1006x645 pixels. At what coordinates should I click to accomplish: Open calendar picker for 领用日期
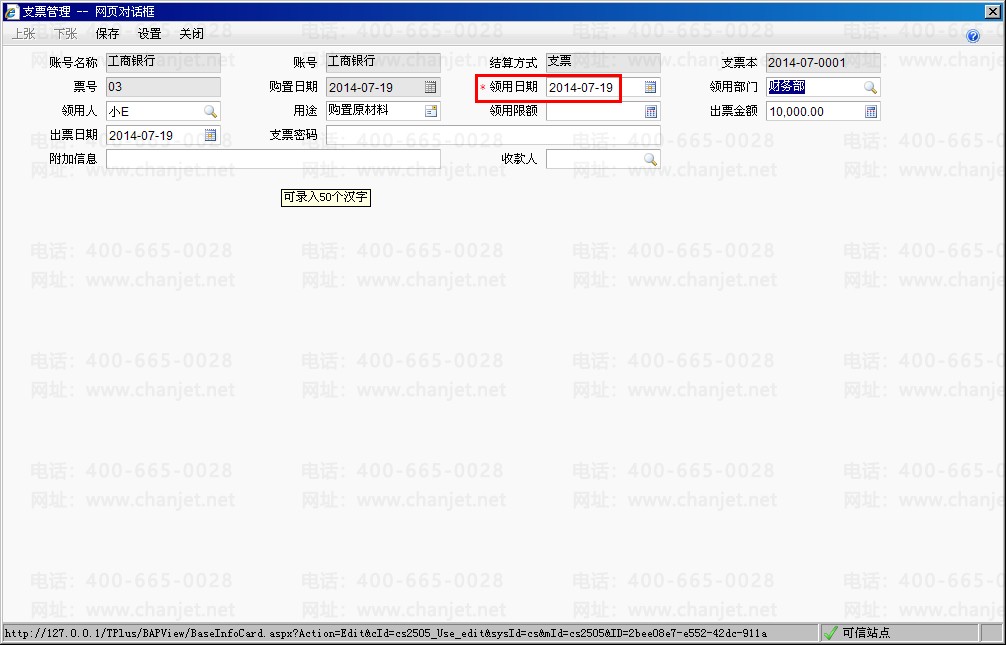pyautogui.click(x=650, y=87)
